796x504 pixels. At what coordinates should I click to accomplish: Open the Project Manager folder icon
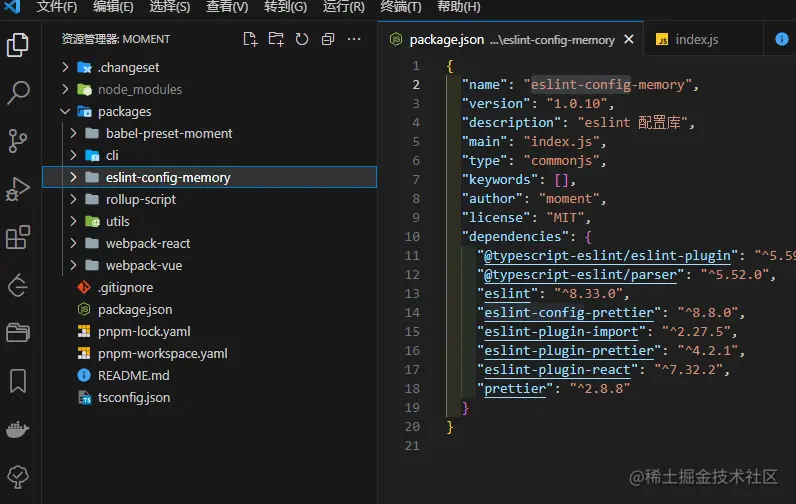click(18, 333)
